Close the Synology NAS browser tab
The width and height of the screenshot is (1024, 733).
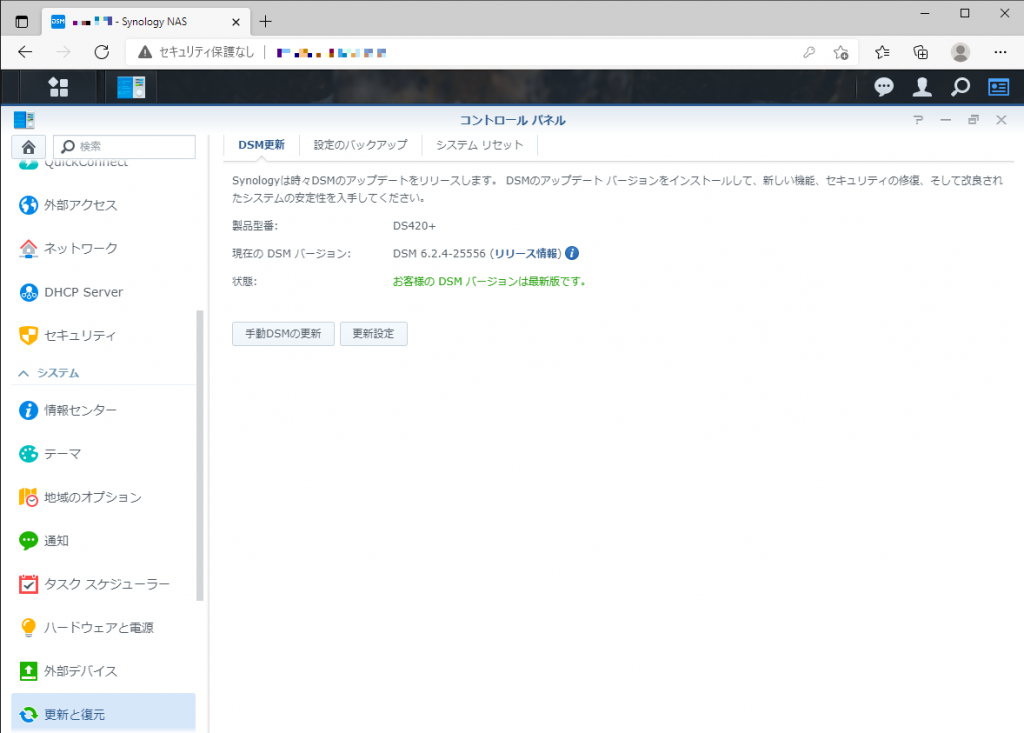(236, 22)
